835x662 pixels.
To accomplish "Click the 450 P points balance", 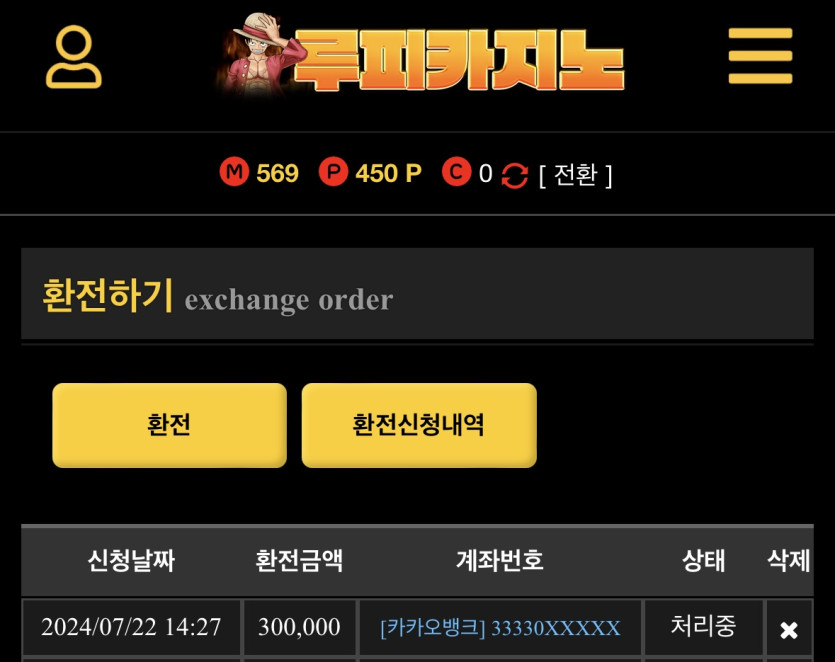I will tap(388, 173).
